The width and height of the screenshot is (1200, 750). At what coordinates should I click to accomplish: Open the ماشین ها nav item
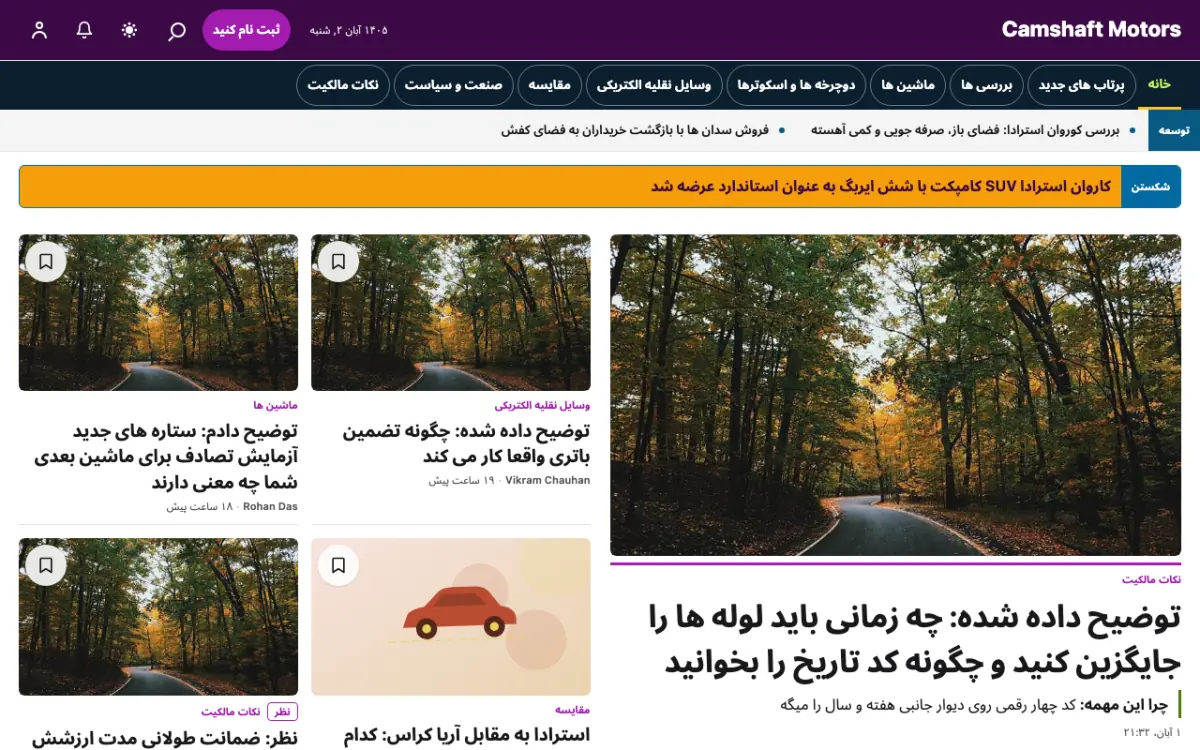pos(907,86)
